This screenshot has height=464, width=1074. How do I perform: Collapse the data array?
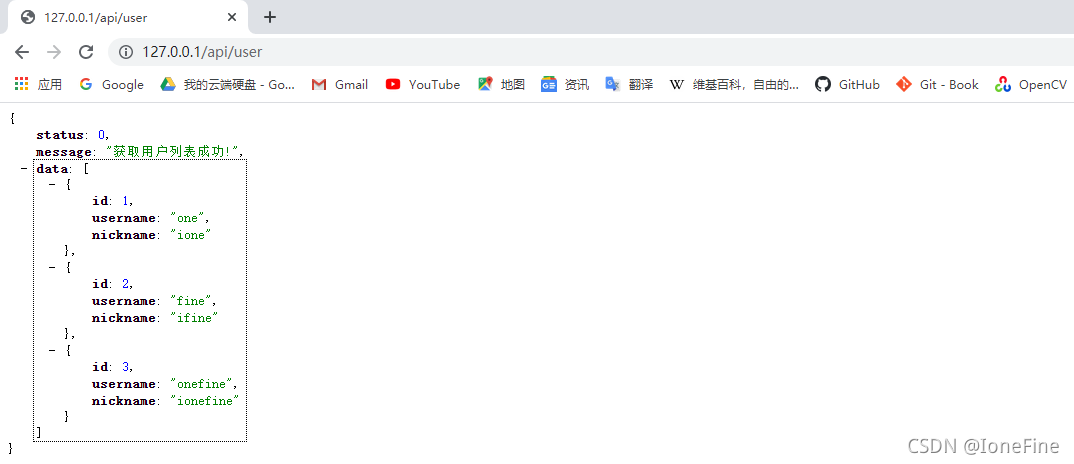click(24, 169)
